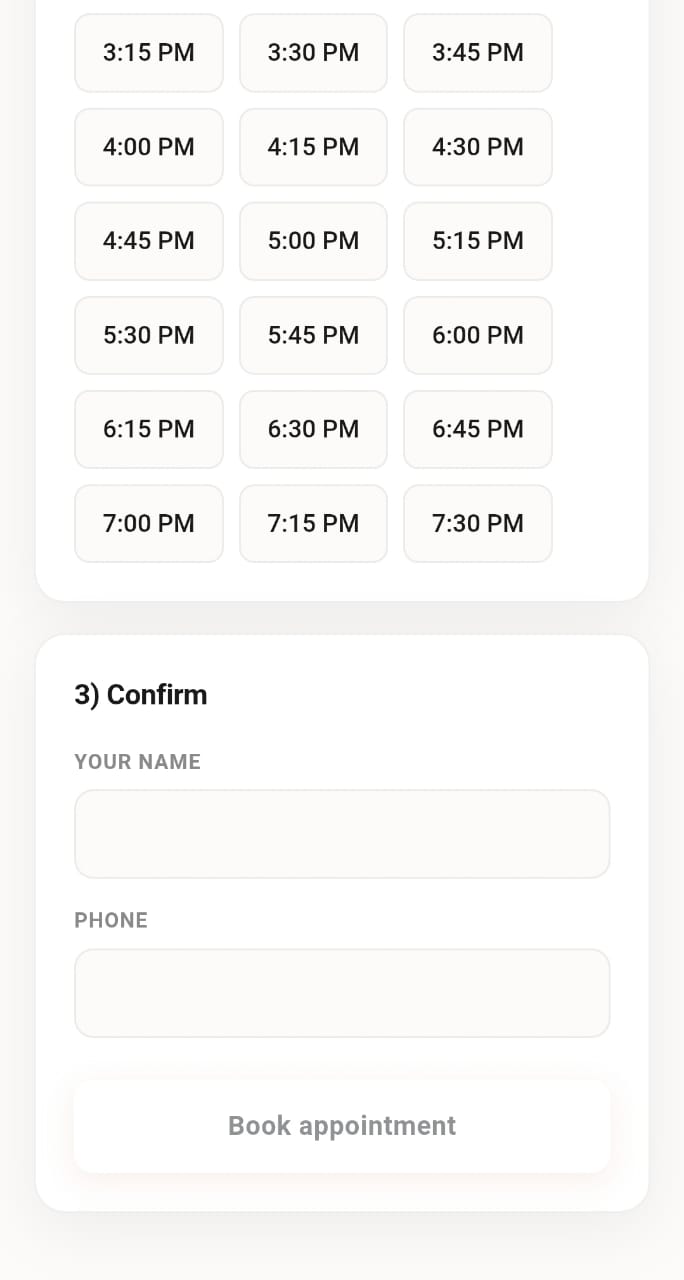This screenshot has width=684, height=1280.
Task: Select the 4:15 PM time slot
Action: 313,146
